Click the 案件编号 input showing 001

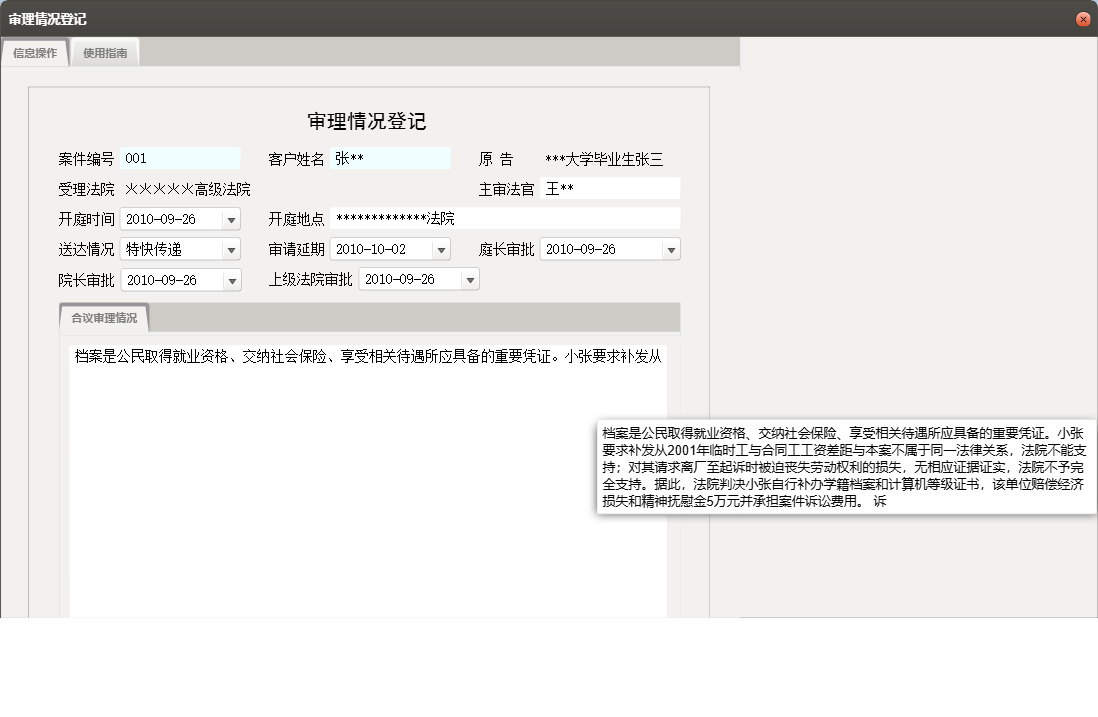(x=180, y=157)
